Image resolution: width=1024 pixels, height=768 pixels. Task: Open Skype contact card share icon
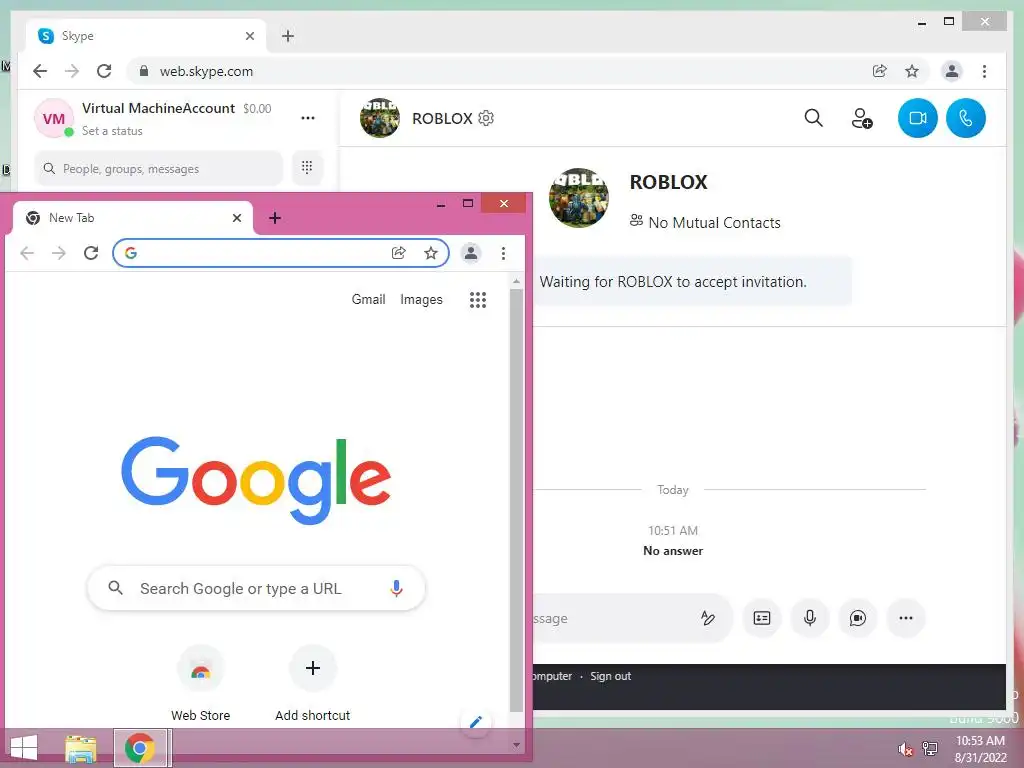pos(761,618)
